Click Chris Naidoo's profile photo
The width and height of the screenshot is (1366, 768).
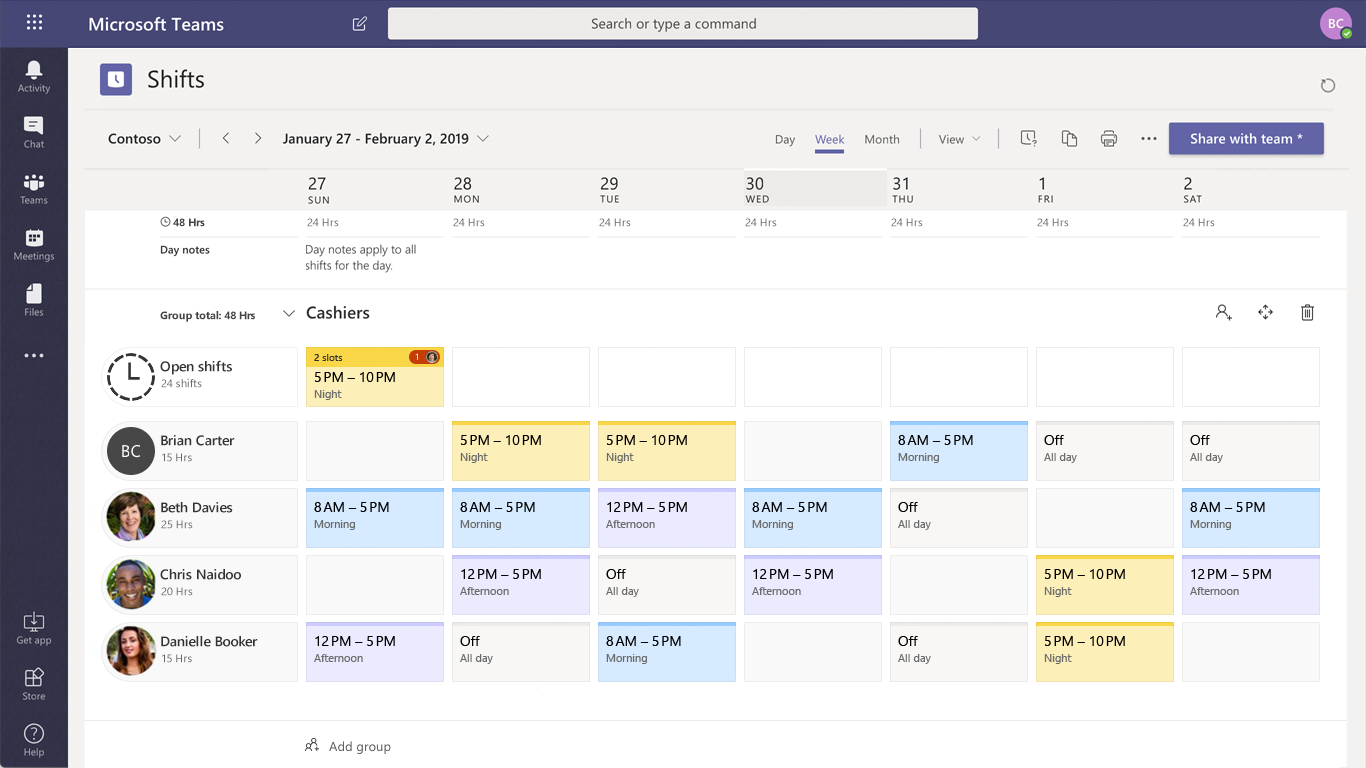pyautogui.click(x=131, y=584)
